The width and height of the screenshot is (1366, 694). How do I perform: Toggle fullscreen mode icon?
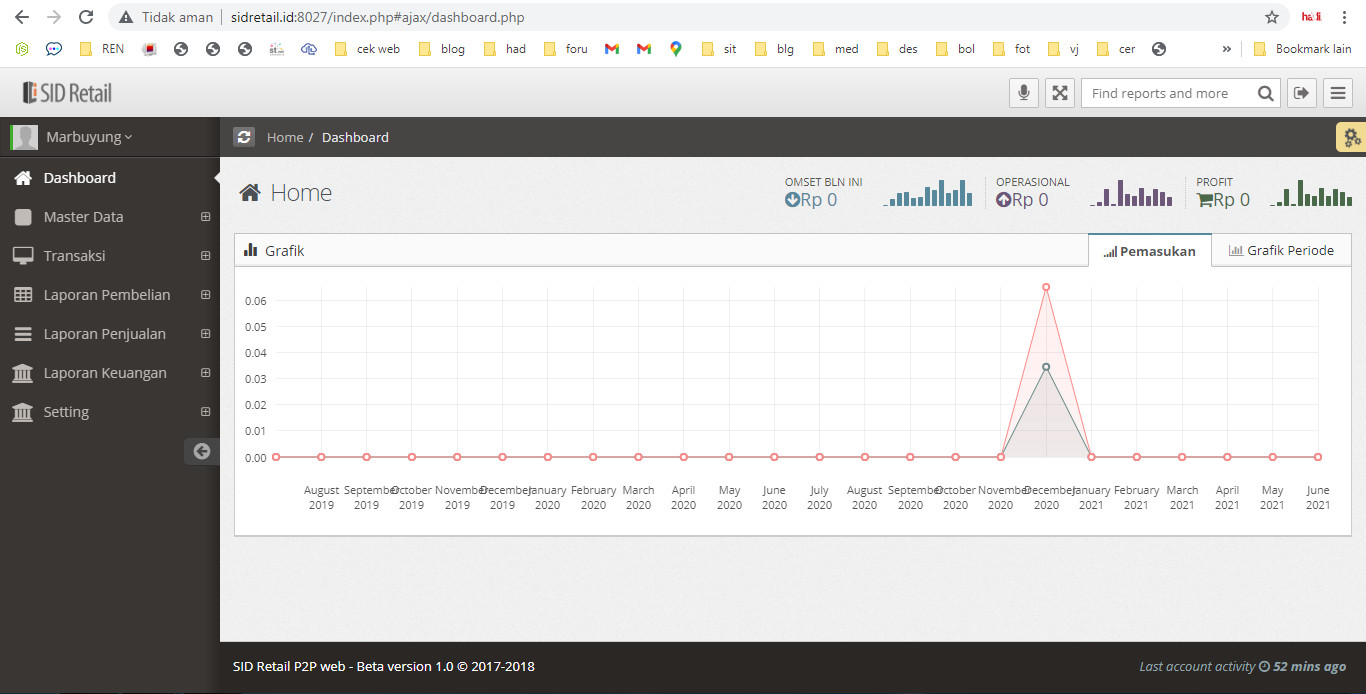point(1059,93)
